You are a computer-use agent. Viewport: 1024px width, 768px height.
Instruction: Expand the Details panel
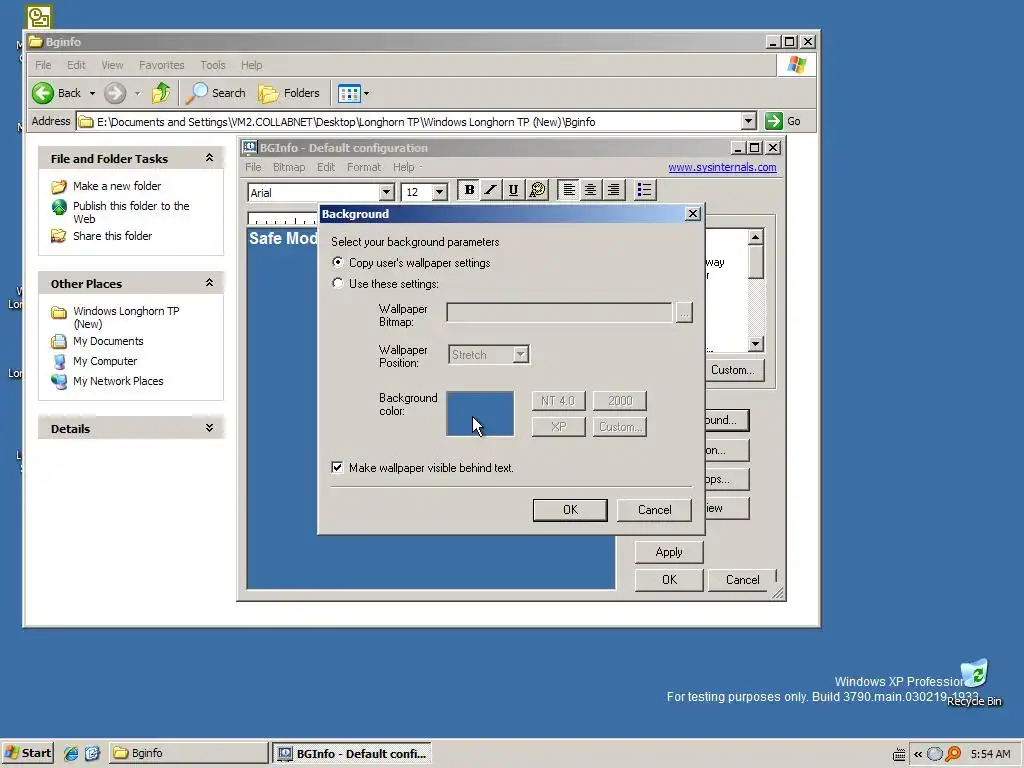point(209,428)
